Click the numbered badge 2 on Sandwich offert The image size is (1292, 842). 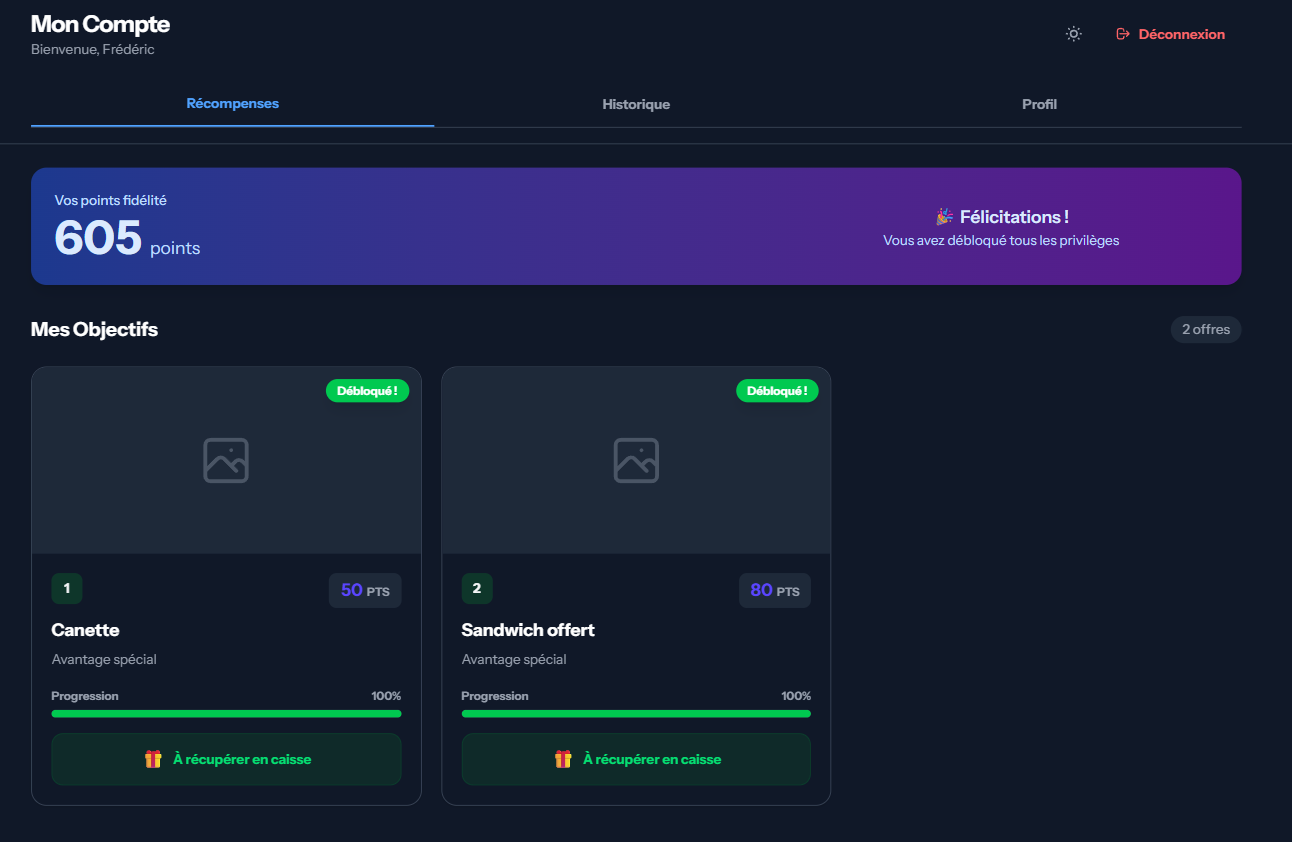click(x=477, y=589)
